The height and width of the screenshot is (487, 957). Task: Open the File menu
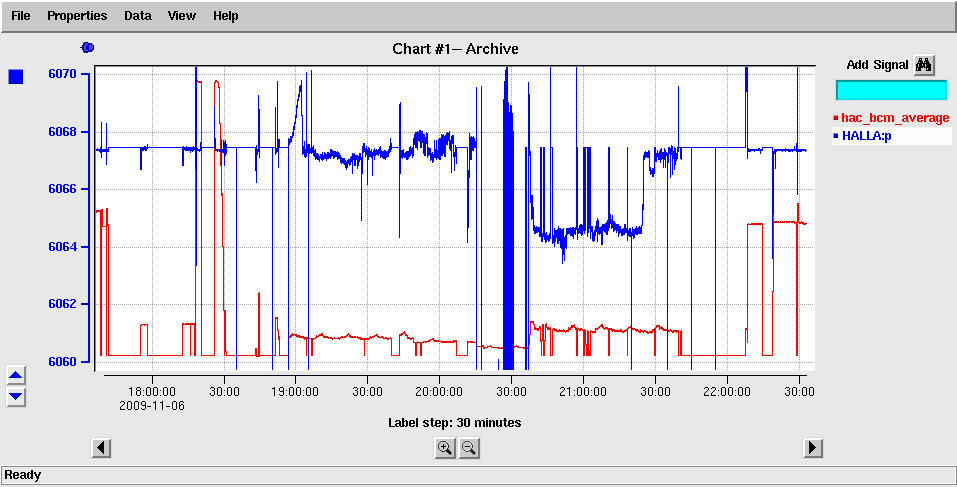(21, 16)
